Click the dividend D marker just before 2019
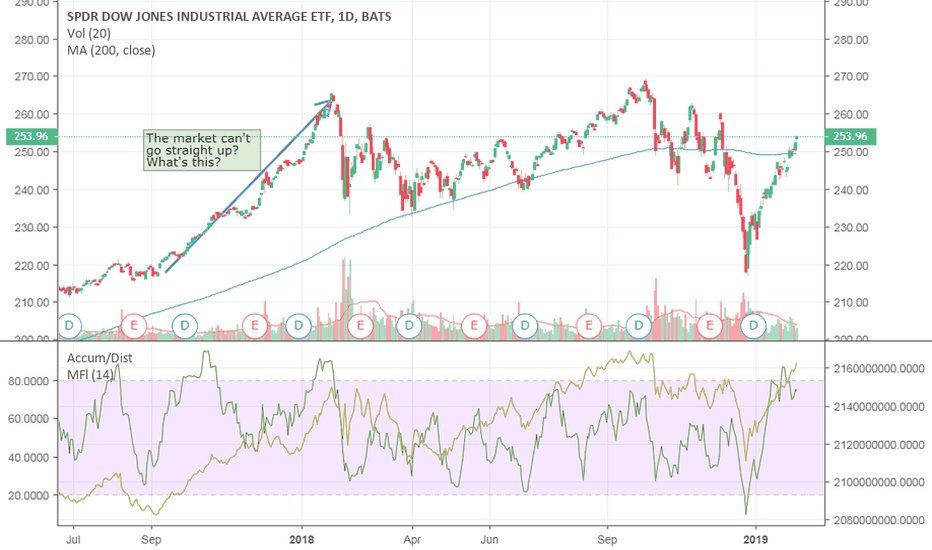This screenshot has height=550, width=932. pyautogui.click(x=754, y=326)
